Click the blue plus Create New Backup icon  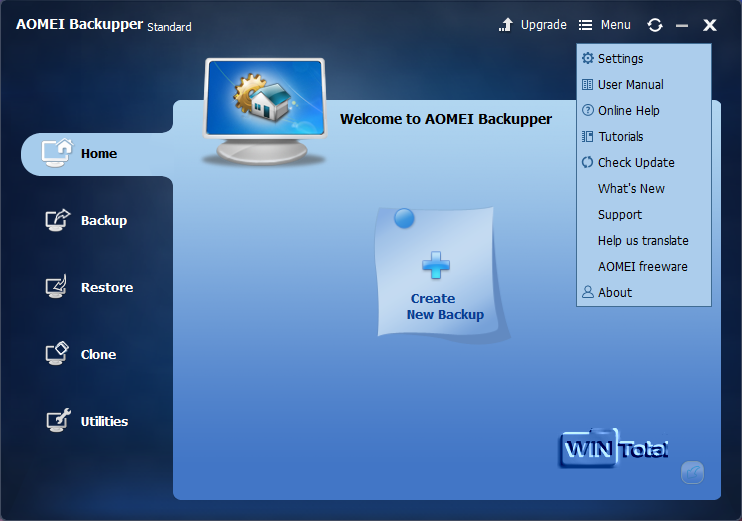pyautogui.click(x=435, y=265)
